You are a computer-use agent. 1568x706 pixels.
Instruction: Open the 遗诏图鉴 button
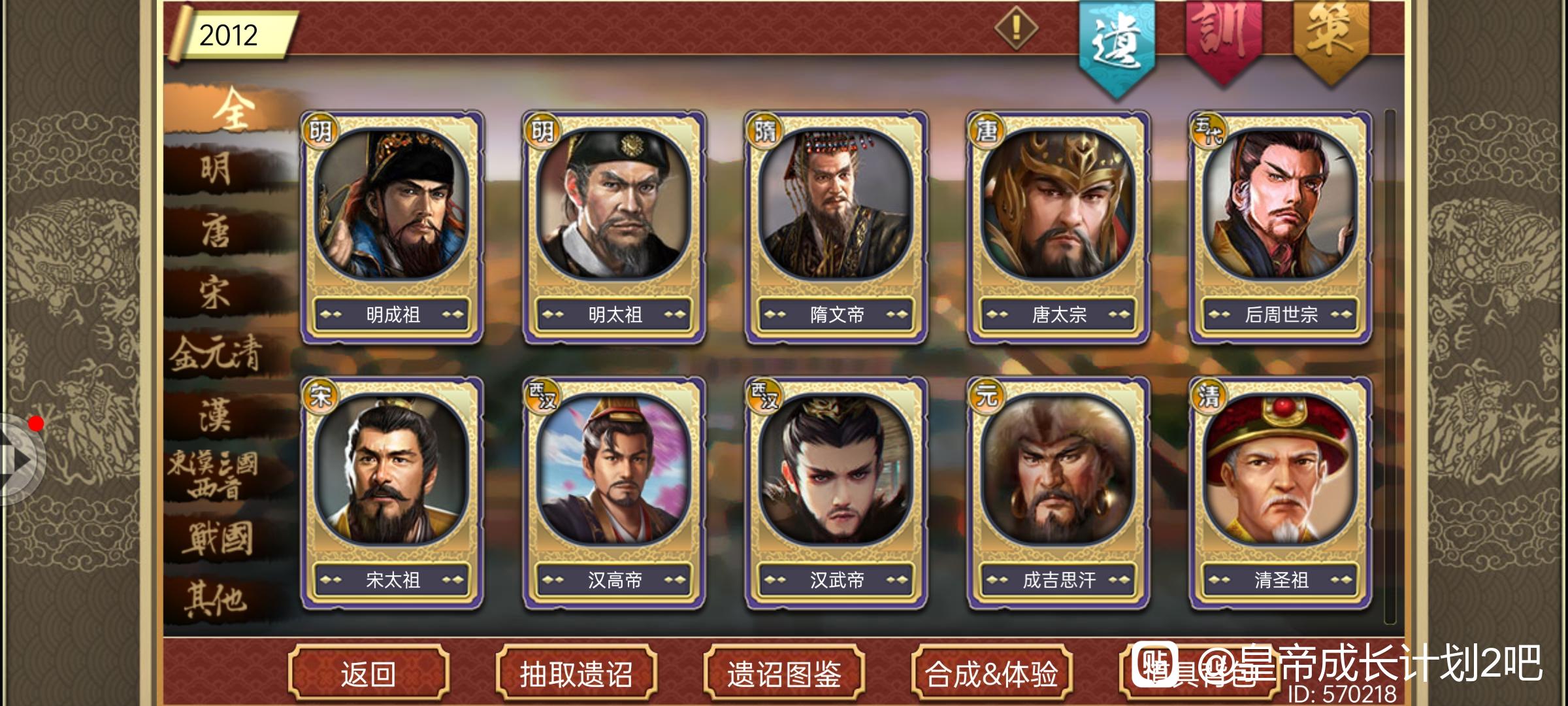(784, 673)
